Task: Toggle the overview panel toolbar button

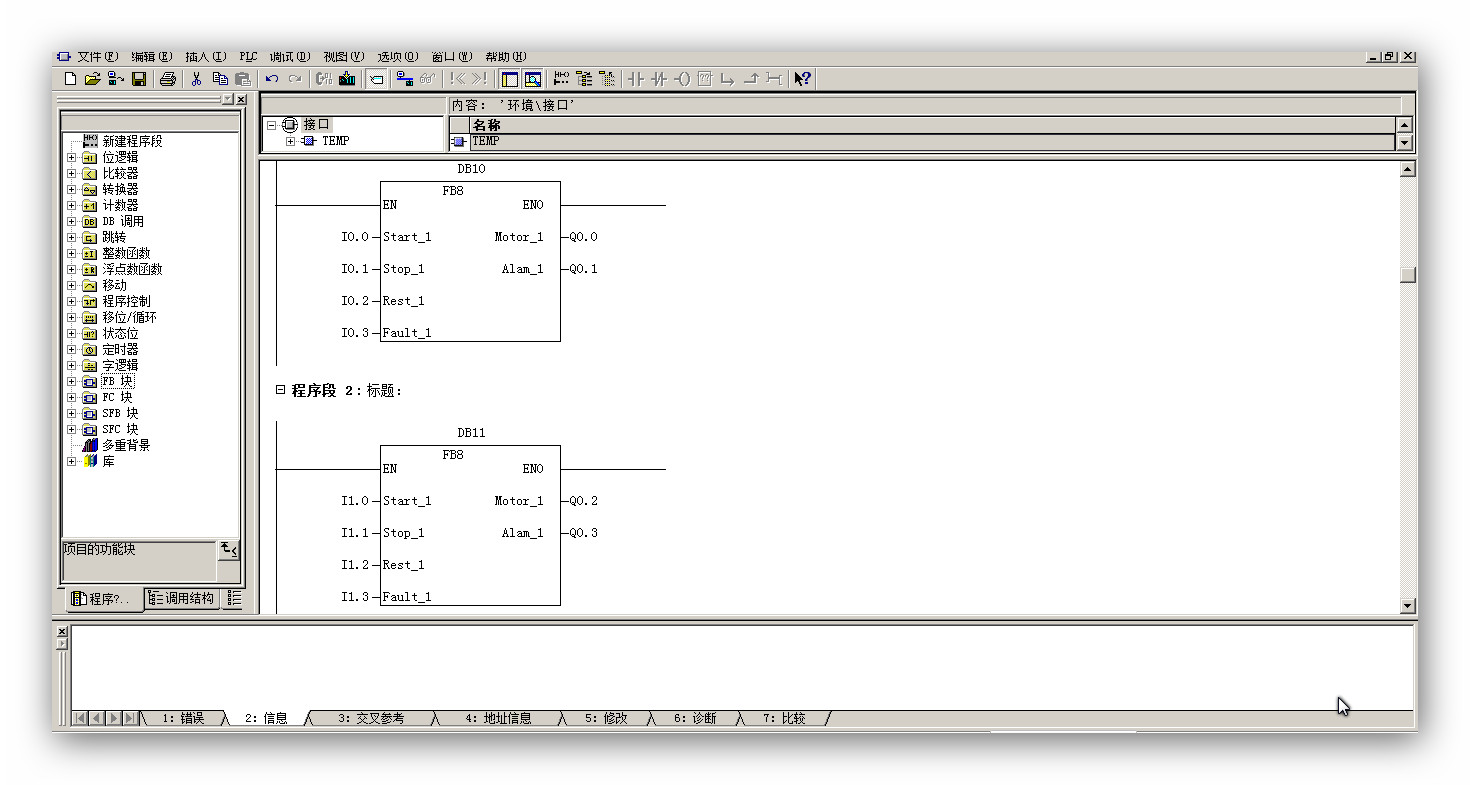Action: (x=510, y=79)
